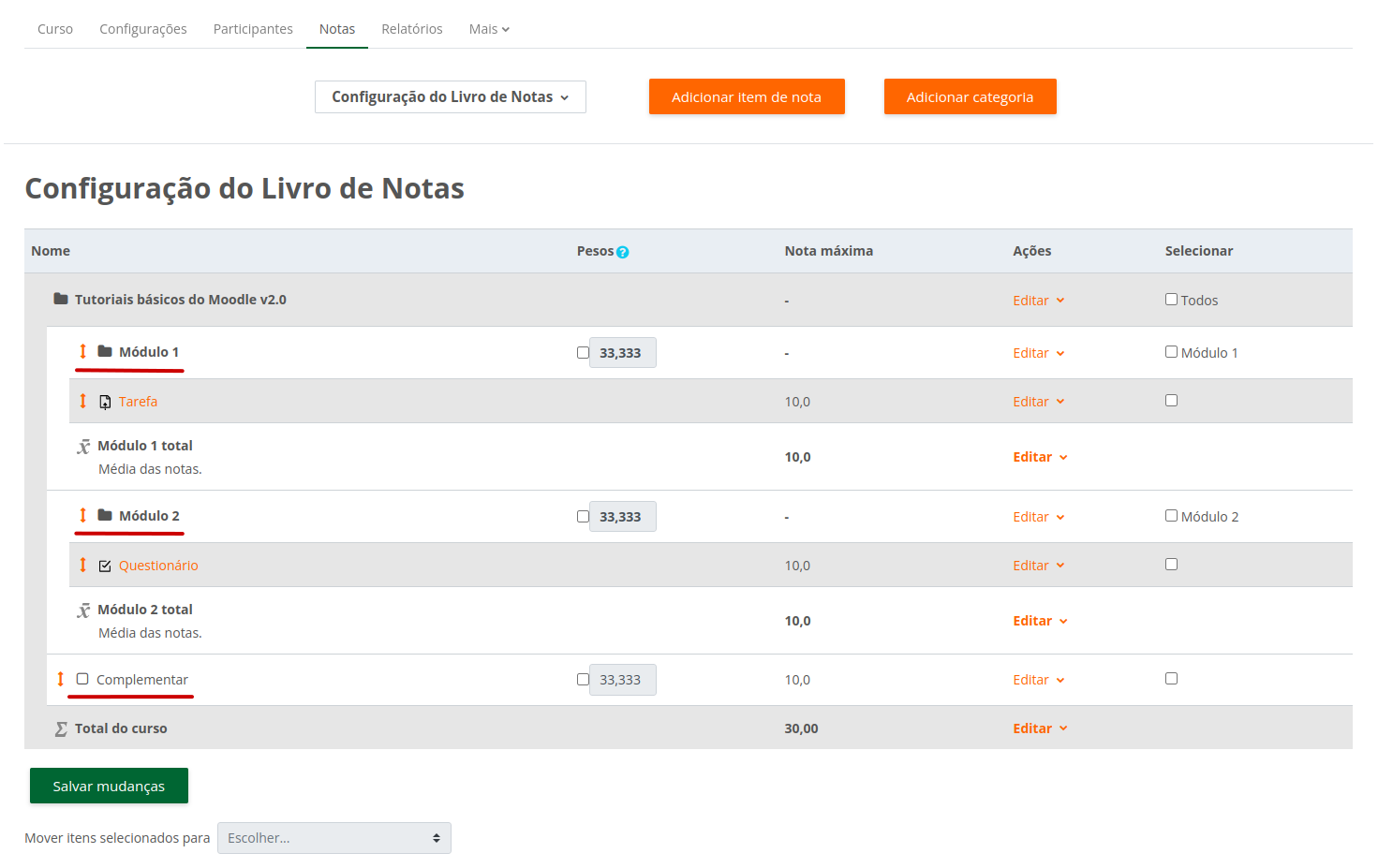Click the weight input field for Módulo 2
The width and height of the screenshot is (1378, 868).
pos(622,516)
